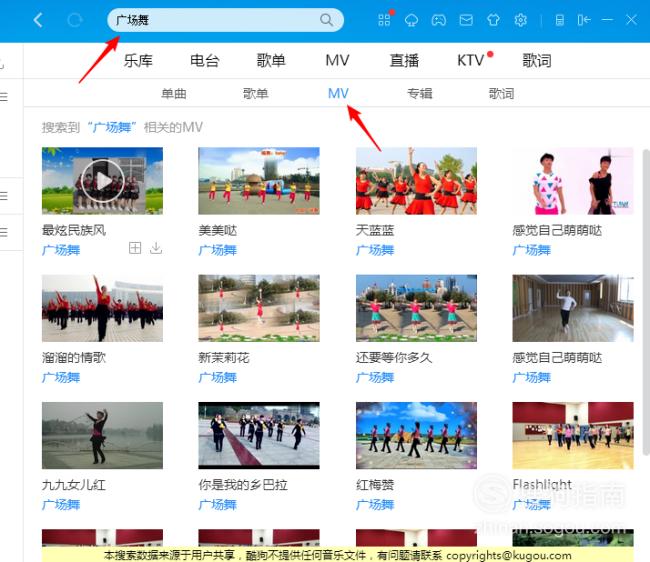Click the 还要等你多久 title text

394,357
